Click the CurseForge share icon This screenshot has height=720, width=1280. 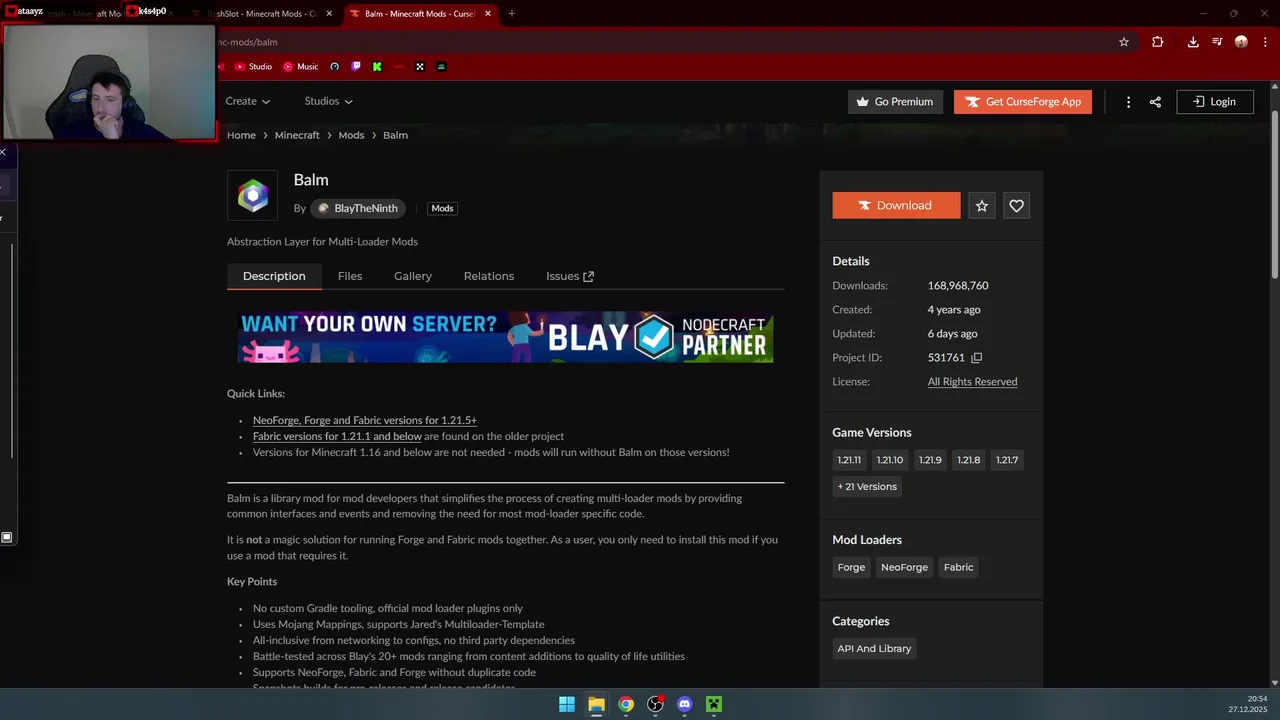tap(1155, 102)
